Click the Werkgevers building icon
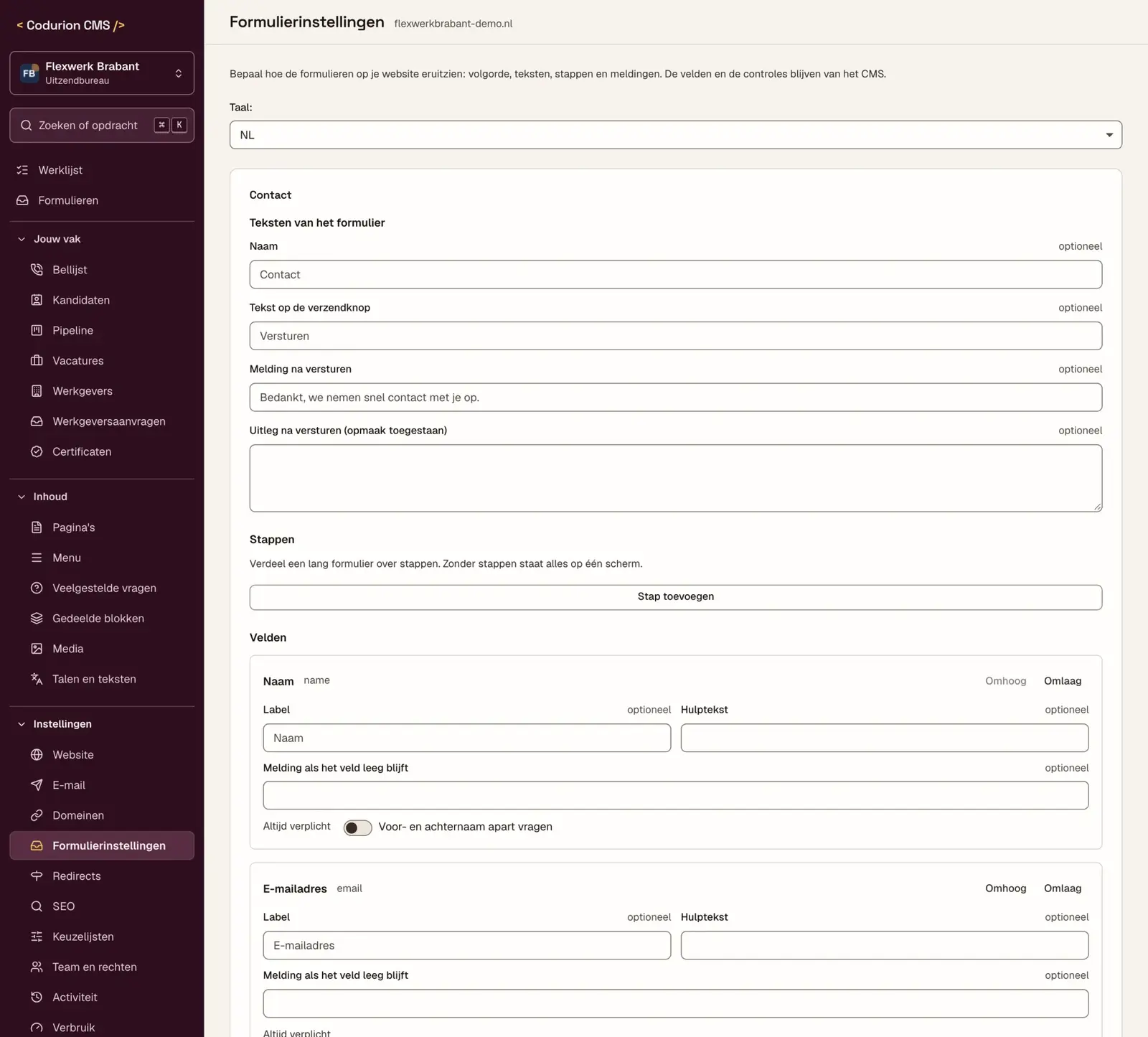This screenshot has width=1148, height=1037. pos(37,391)
